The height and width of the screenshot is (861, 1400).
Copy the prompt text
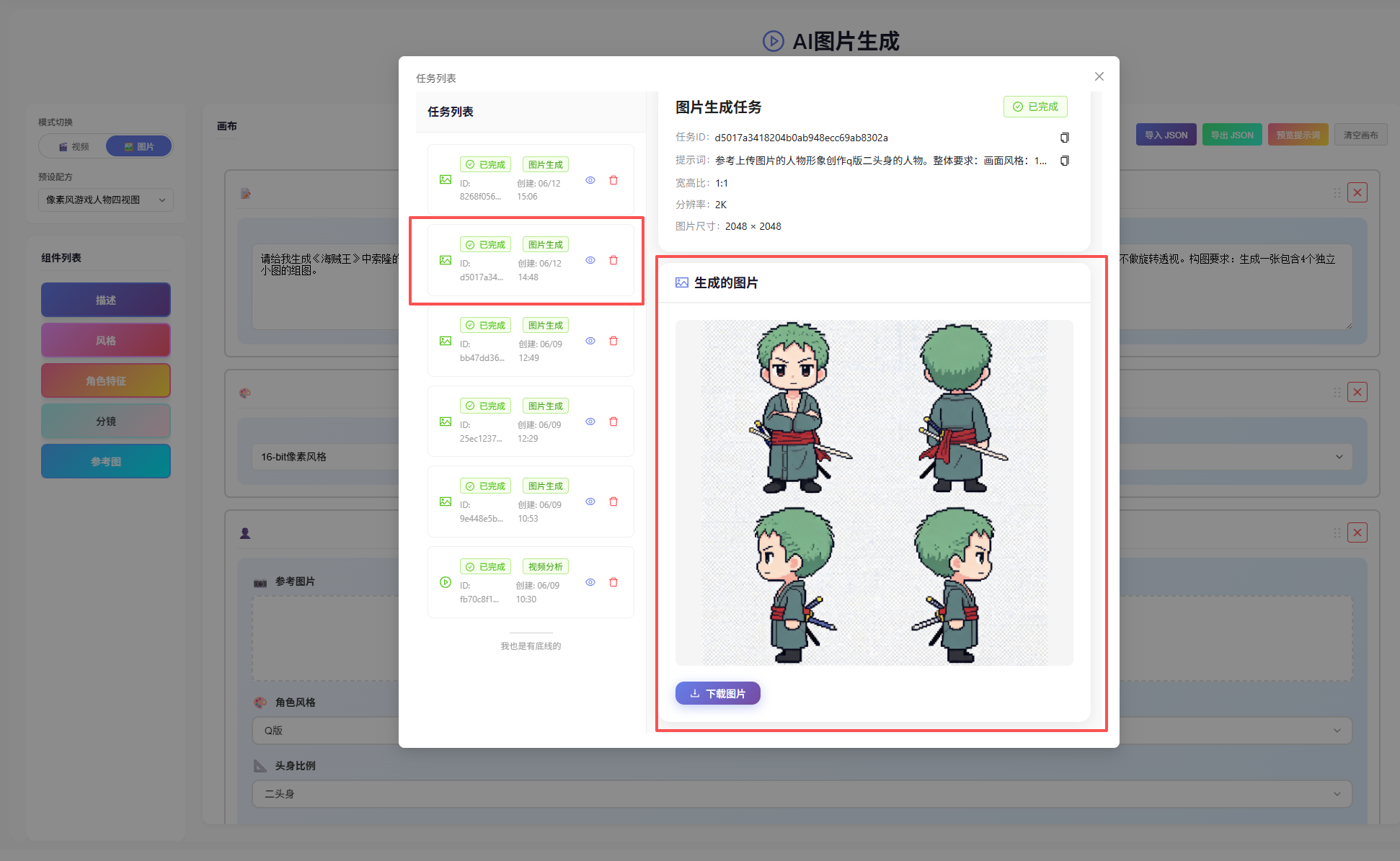[1064, 161]
